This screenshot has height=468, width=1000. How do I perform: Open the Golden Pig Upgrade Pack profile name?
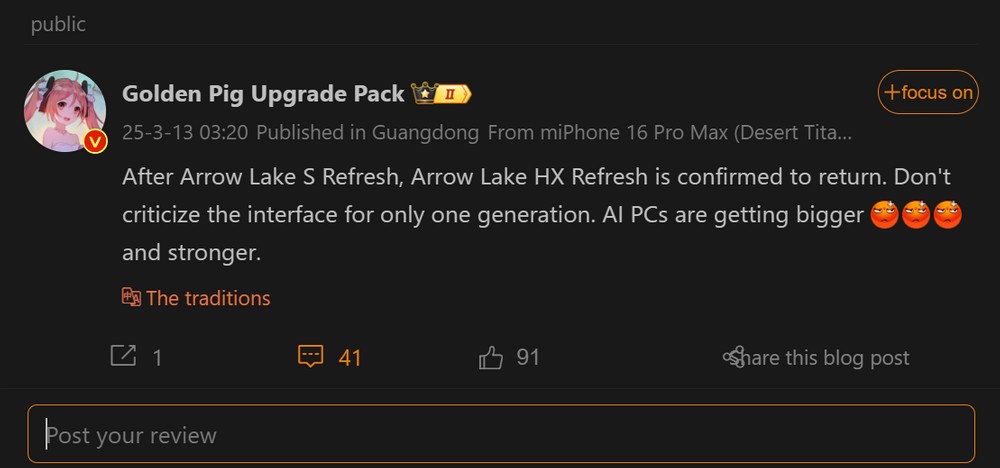click(263, 94)
